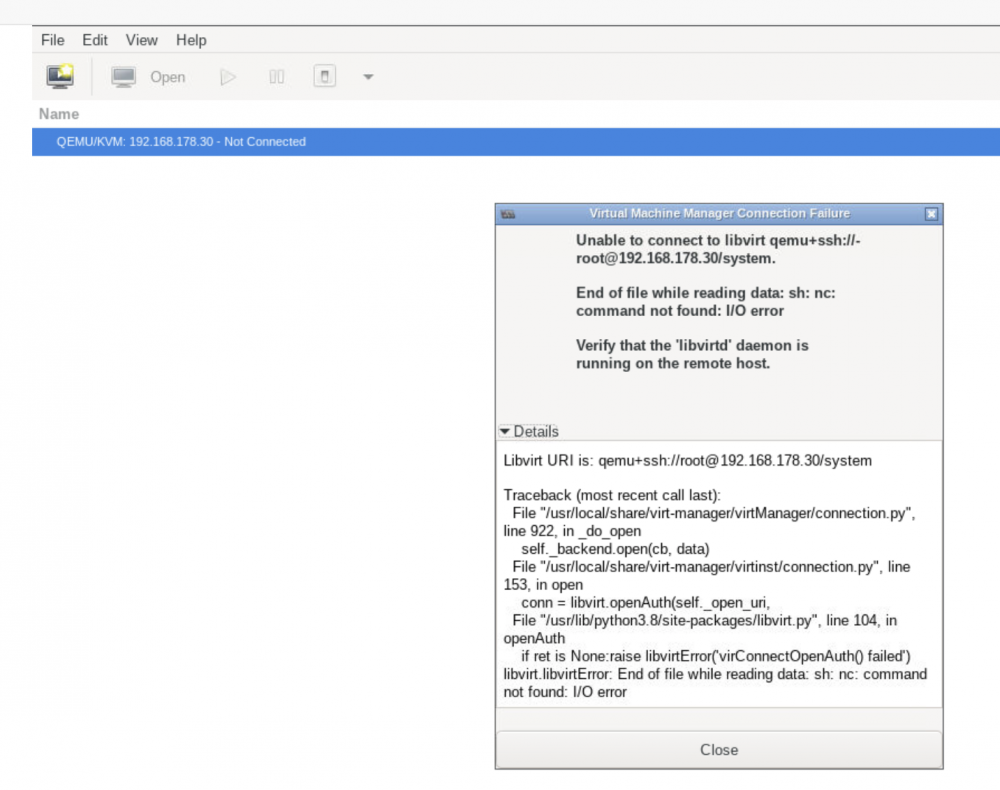Close the Connection Failure dialog button

[x=719, y=750]
